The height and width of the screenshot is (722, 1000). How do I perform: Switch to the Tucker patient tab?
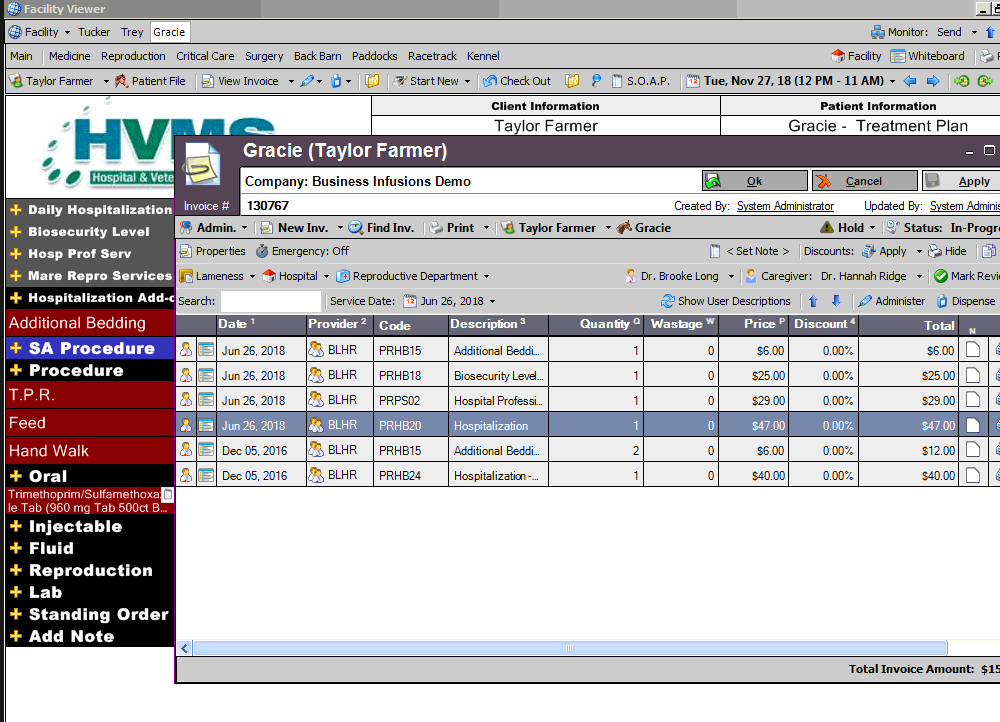tap(94, 31)
